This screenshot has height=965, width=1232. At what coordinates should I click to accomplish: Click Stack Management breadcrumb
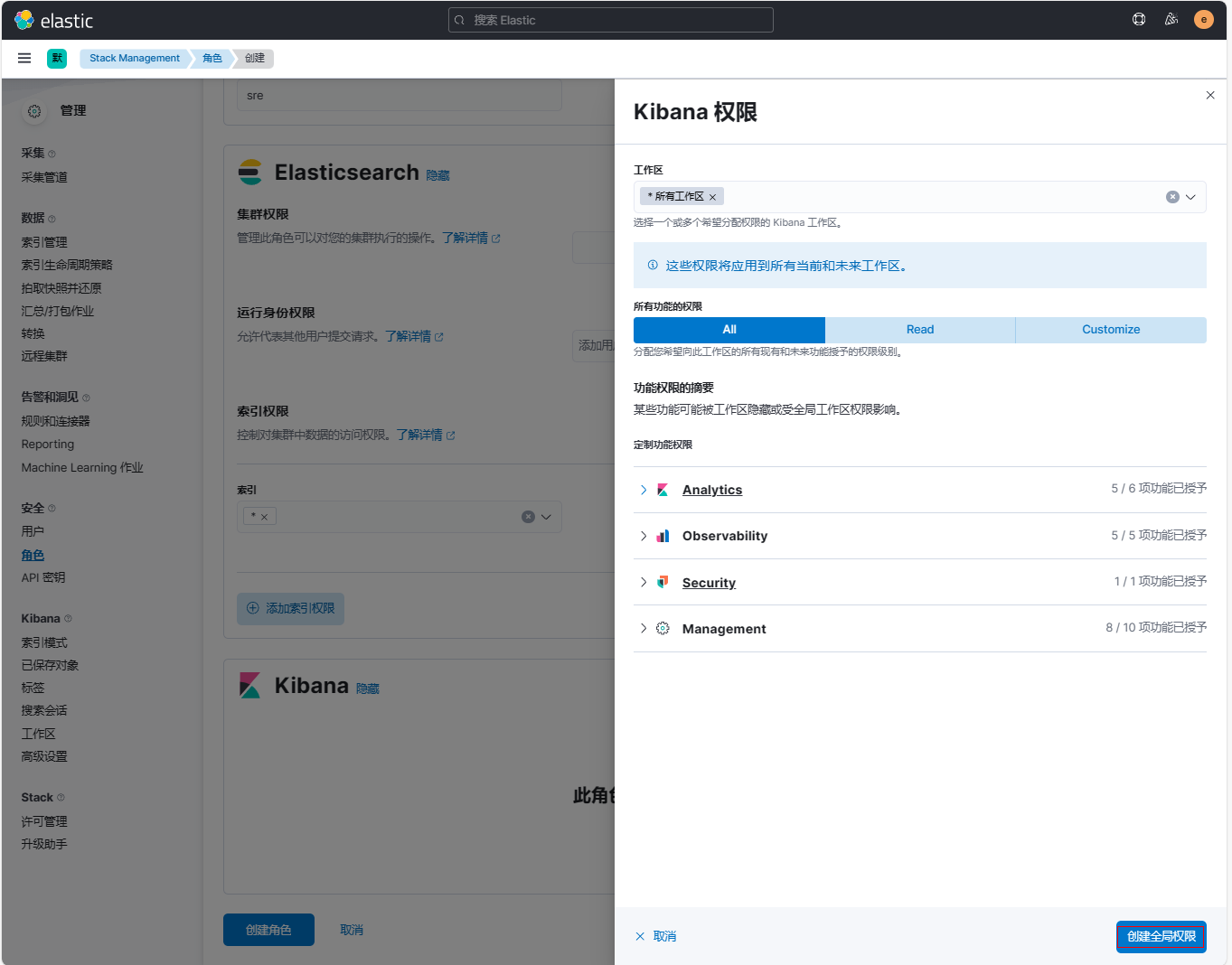[134, 58]
